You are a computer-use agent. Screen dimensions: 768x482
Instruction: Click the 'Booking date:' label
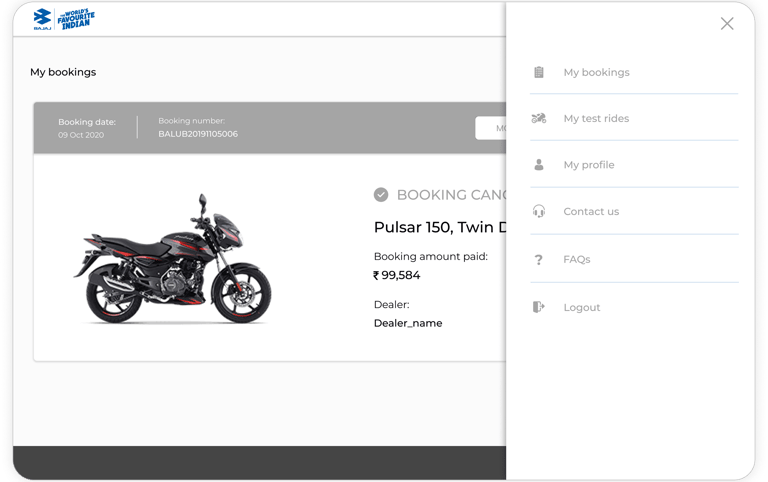click(87, 122)
